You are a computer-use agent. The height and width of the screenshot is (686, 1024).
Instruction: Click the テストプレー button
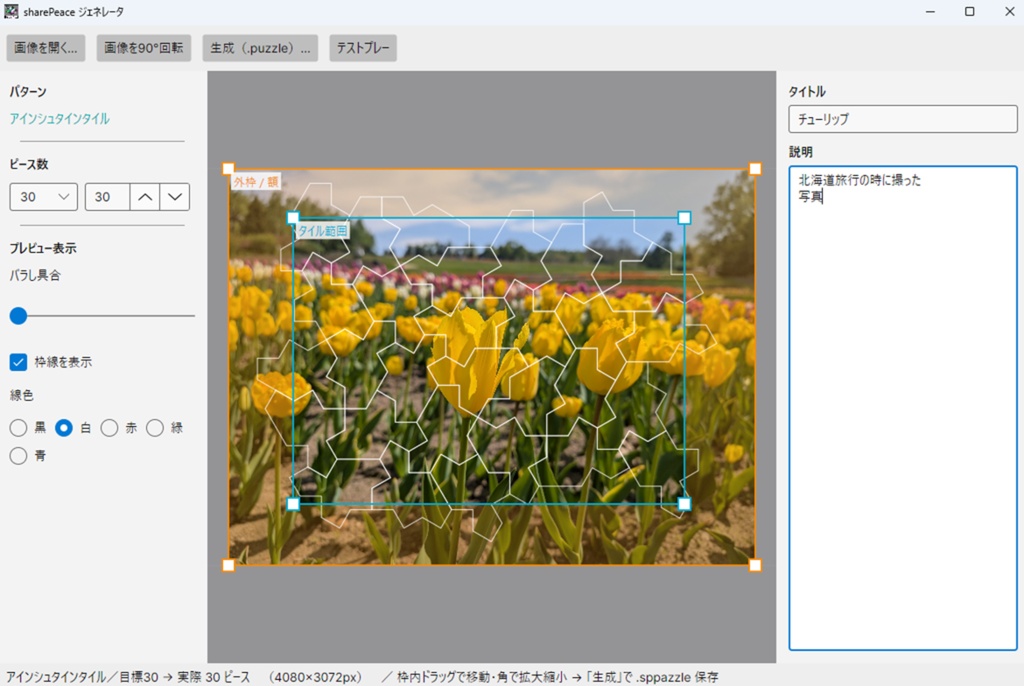[x=362, y=48]
